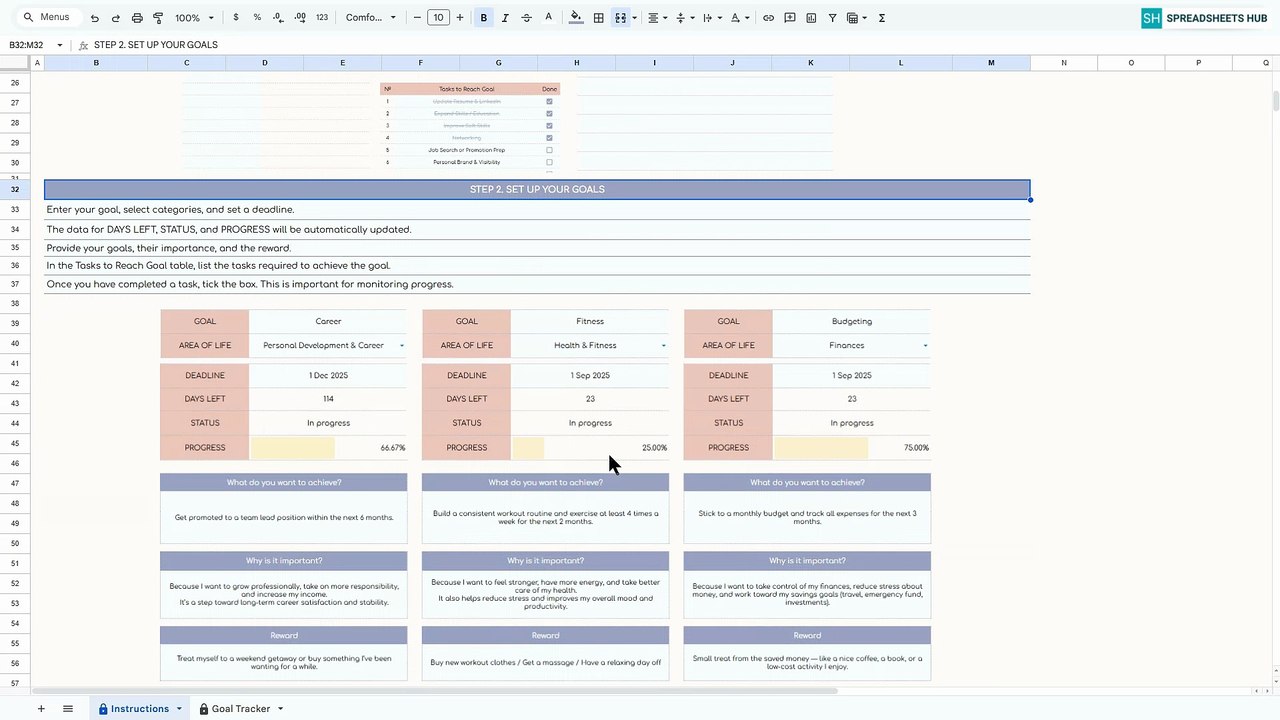Expand the merge cells options arrow
Viewport: 1280px width, 720px height.
tap(634, 18)
